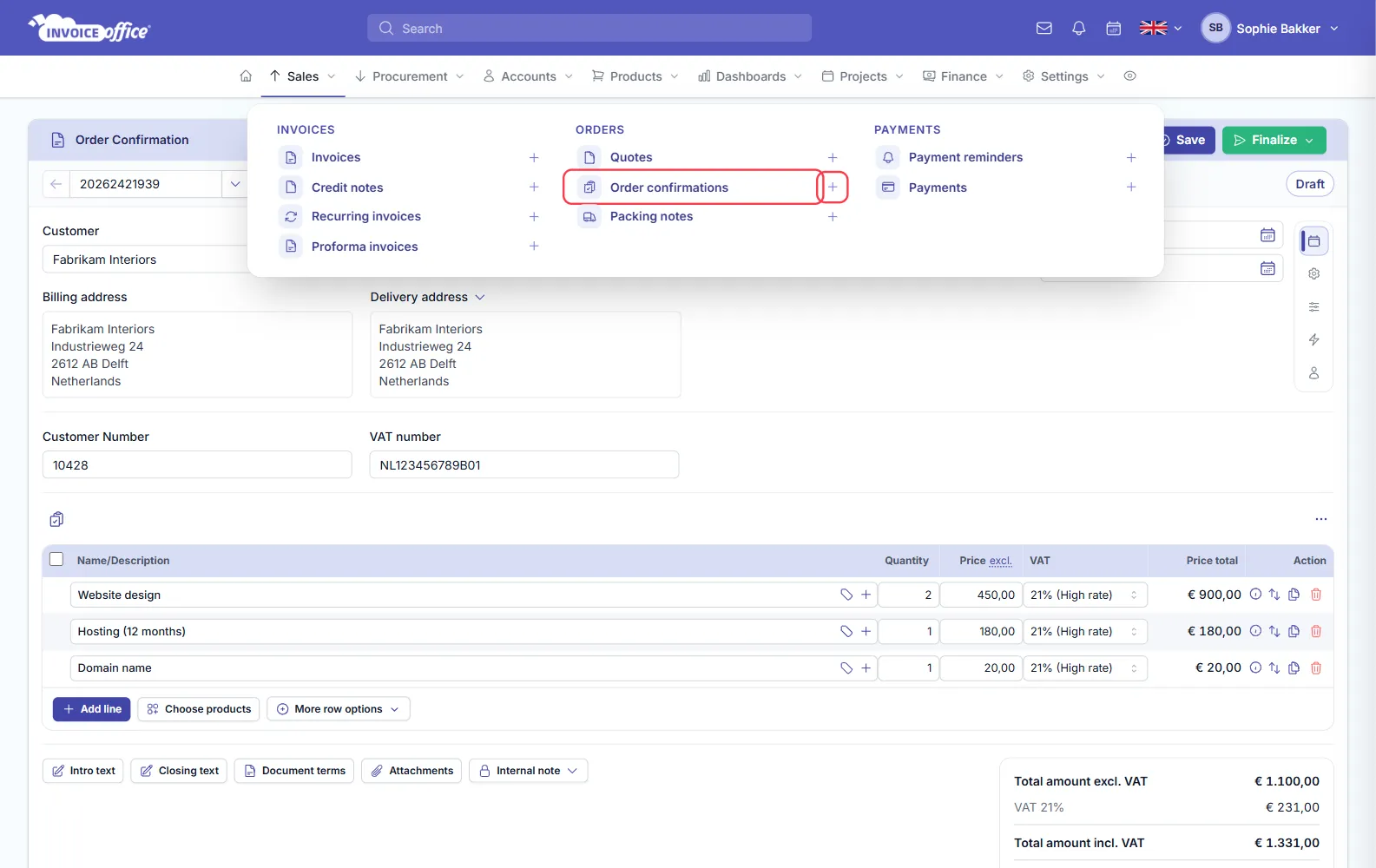Click the settings gear in right sidebar
This screenshot has width=1376, height=868.
(x=1314, y=273)
